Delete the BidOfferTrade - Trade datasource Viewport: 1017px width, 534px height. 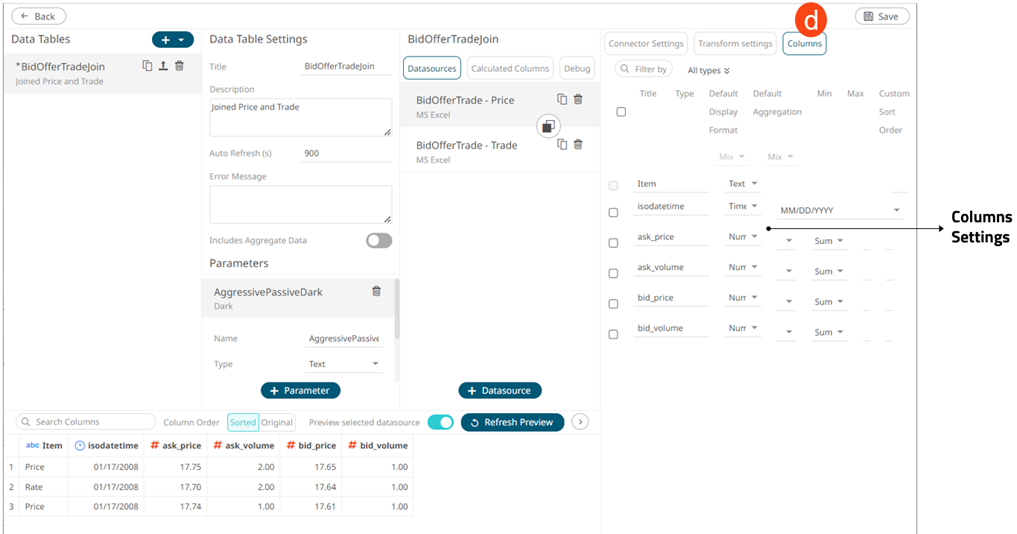(578, 144)
